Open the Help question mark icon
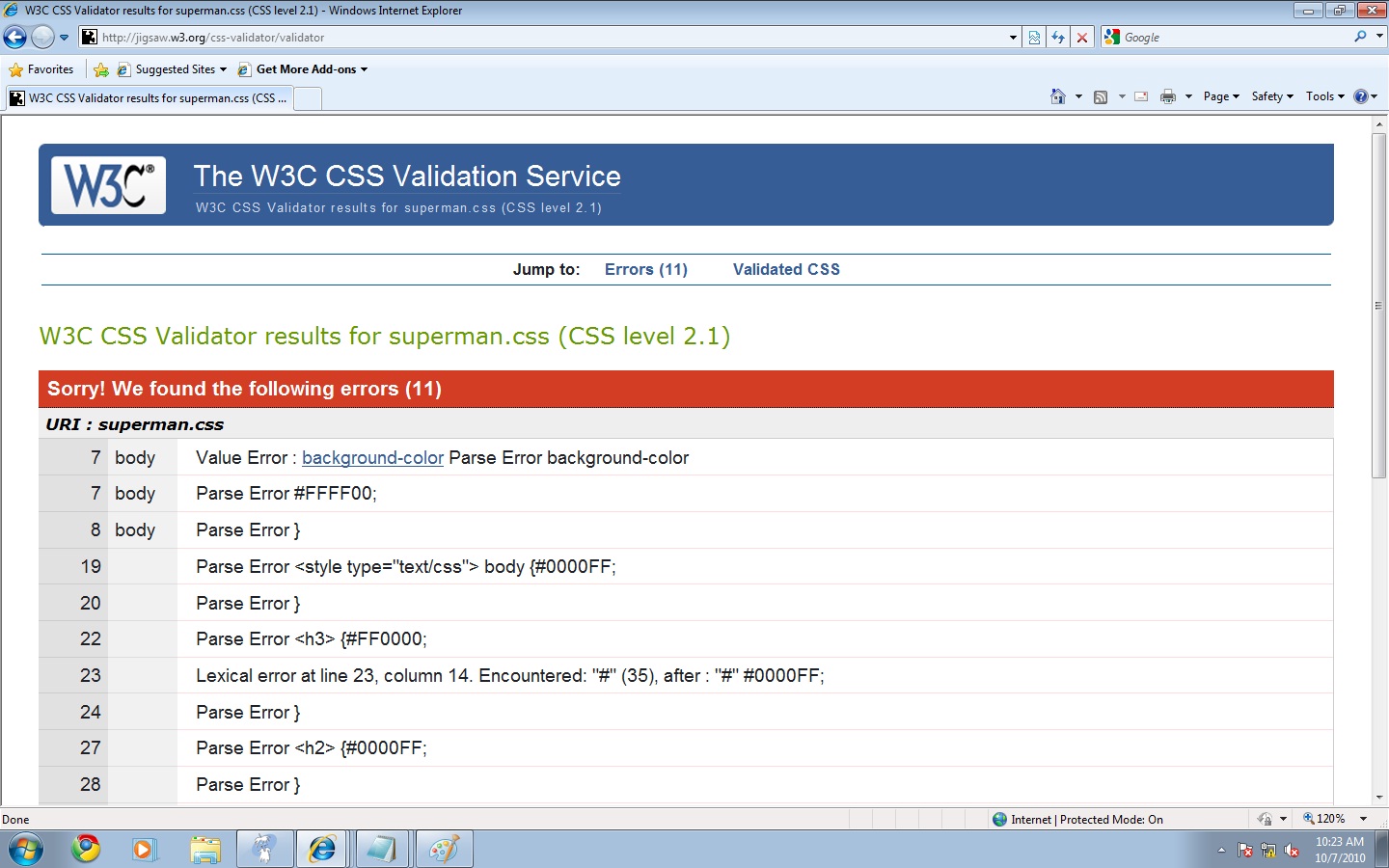1389x868 pixels. [1361, 96]
